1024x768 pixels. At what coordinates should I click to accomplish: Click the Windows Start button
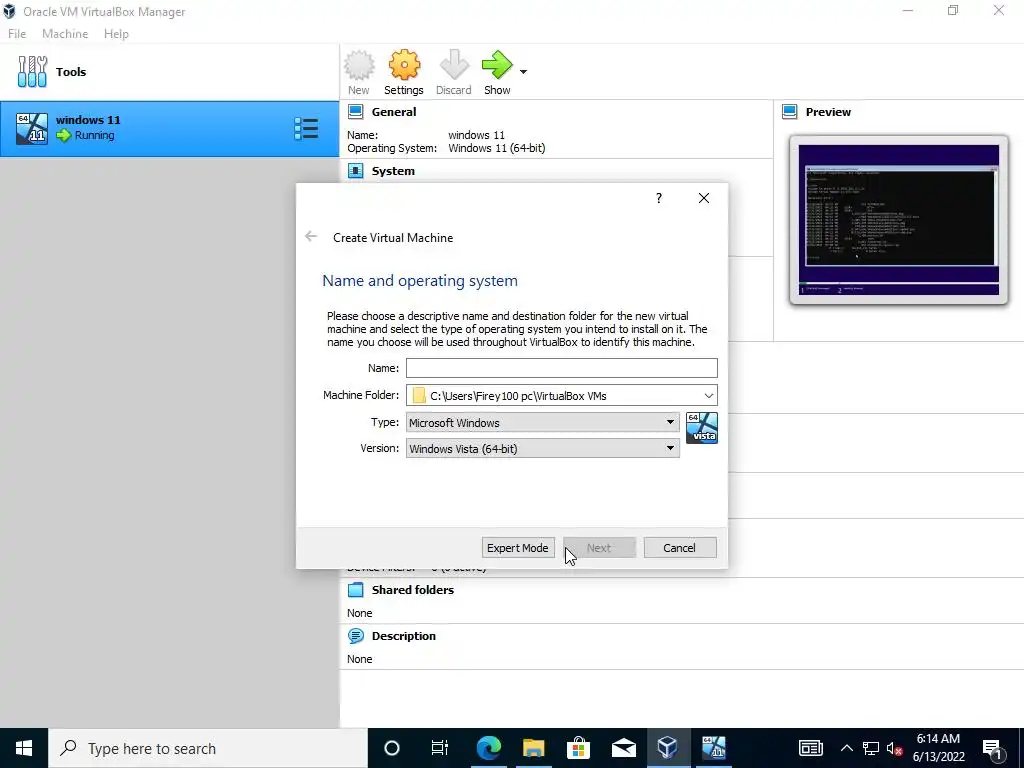pyautogui.click(x=24, y=748)
